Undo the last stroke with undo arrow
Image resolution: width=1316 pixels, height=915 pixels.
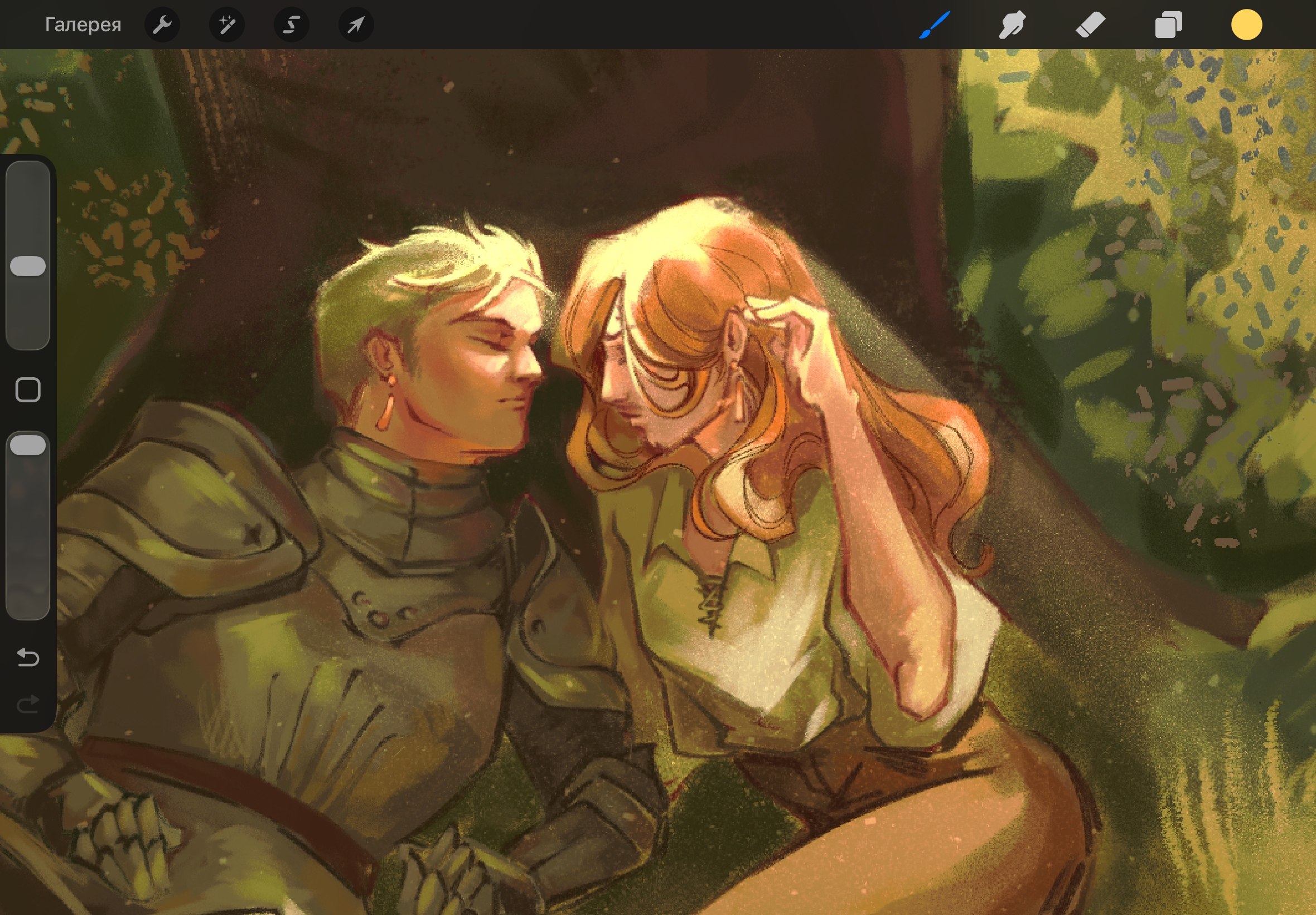28,657
